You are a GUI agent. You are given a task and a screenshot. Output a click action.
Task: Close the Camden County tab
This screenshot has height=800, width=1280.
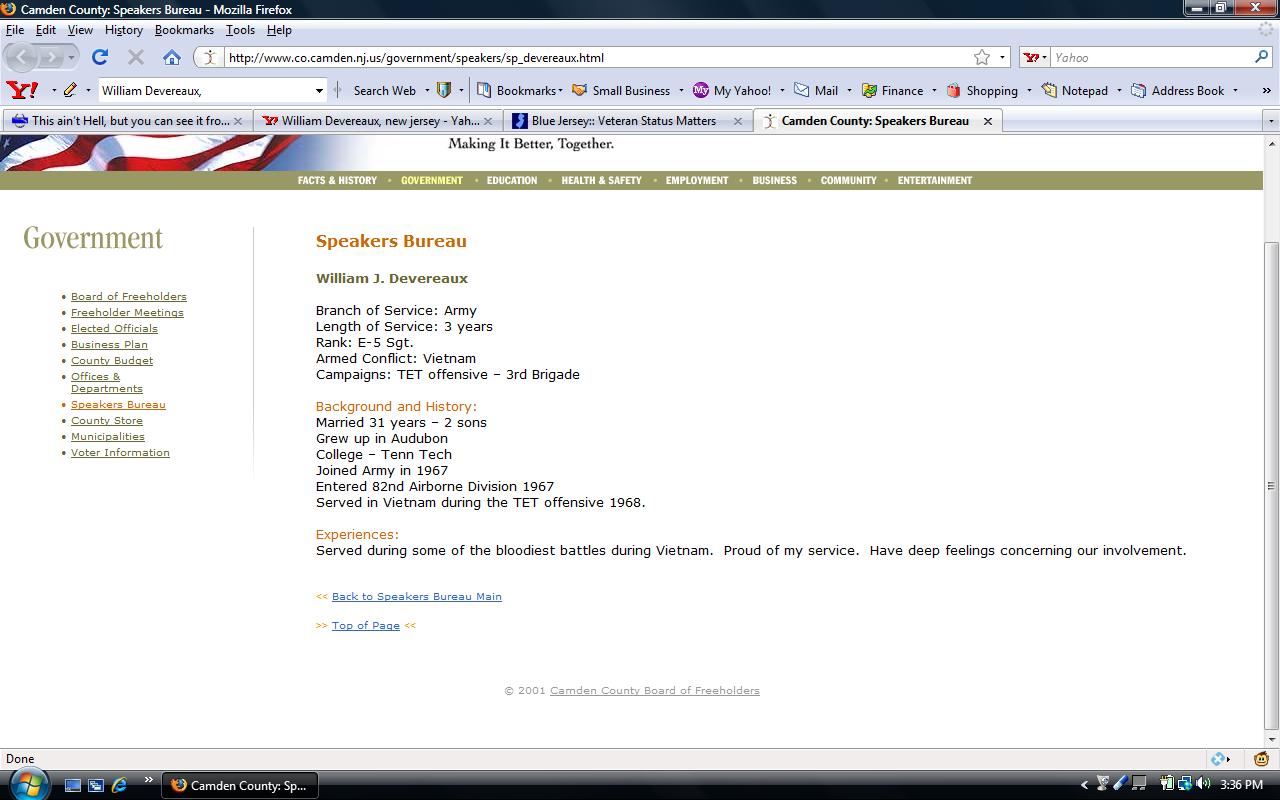point(987,121)
